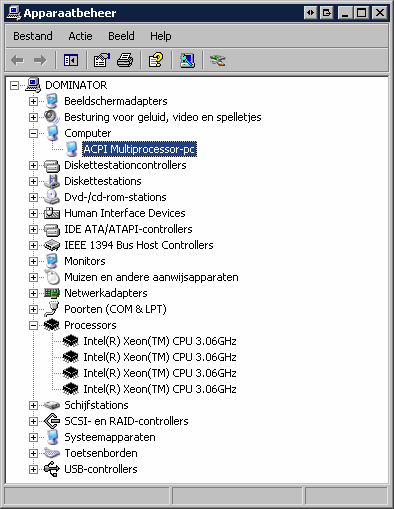The width and height of the screenshot is (394, 509).
Task: Click the Computer category icon
Action: [x=52, y=133]
